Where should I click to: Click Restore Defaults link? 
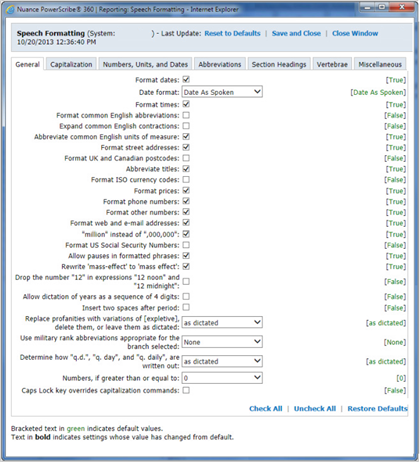pos(377,409)
